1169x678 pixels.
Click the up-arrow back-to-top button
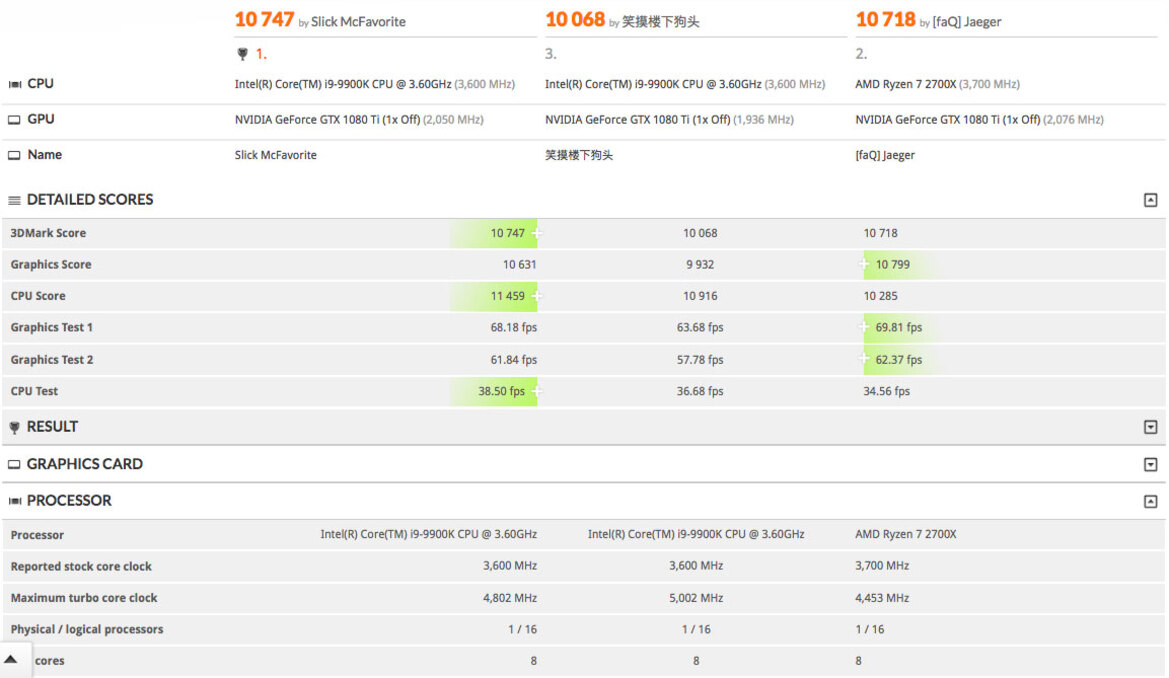pyautogui.click(x=11, y=659)
